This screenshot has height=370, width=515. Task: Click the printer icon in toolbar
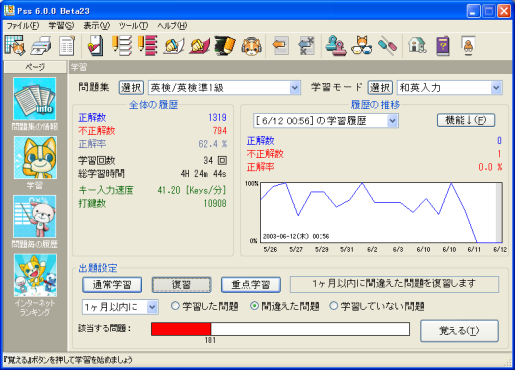[x=41, y=46]
